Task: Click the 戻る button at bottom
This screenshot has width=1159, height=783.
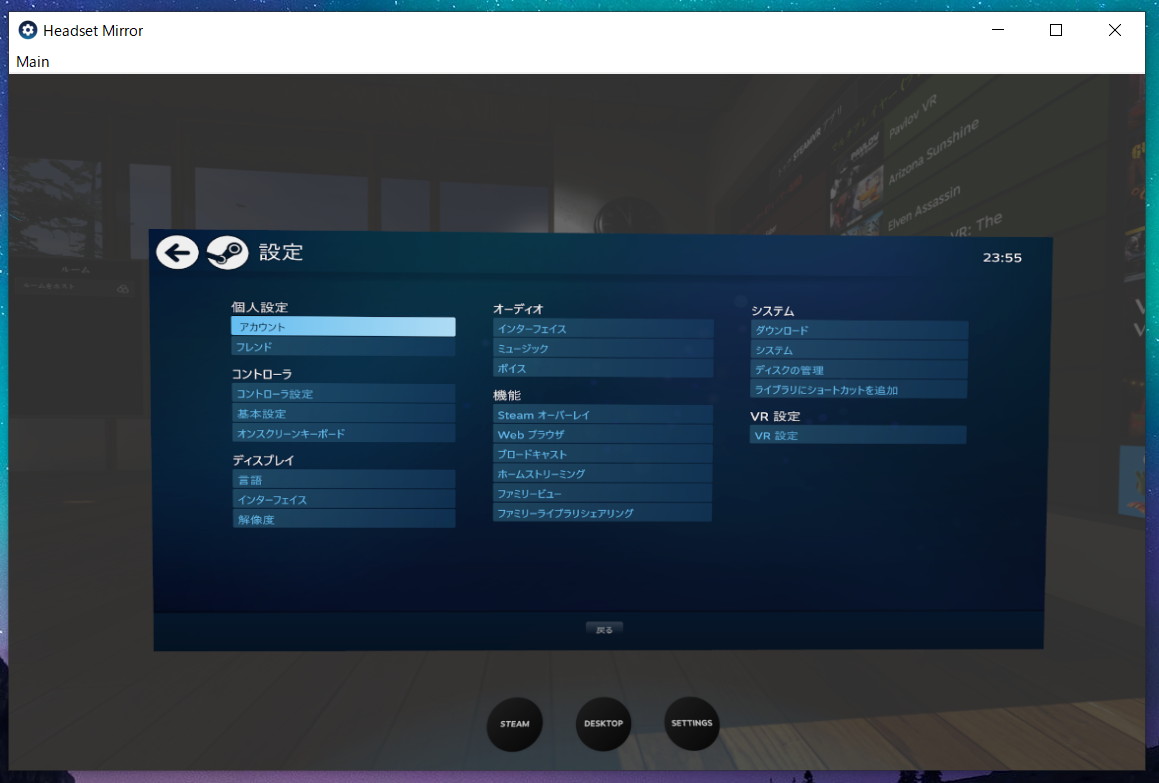Action: [605, 630]
